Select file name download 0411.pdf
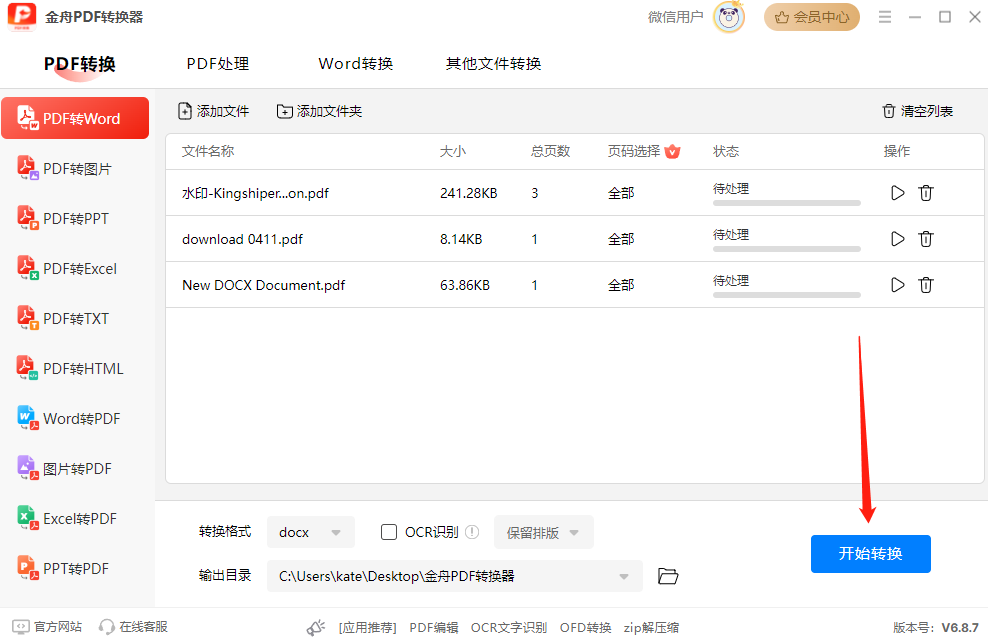988x644 pixels. tap(242, 239)
